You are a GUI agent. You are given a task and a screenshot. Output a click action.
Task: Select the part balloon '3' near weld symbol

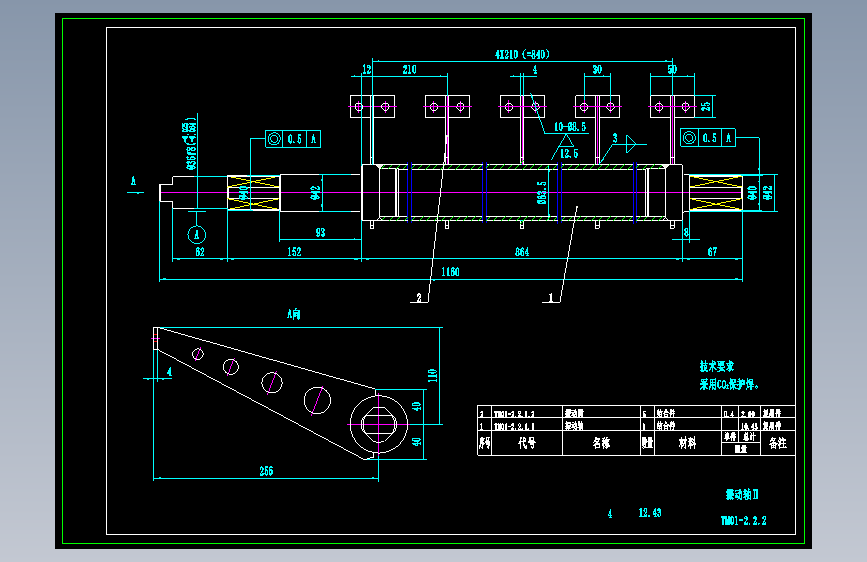(x=614, y=138)
